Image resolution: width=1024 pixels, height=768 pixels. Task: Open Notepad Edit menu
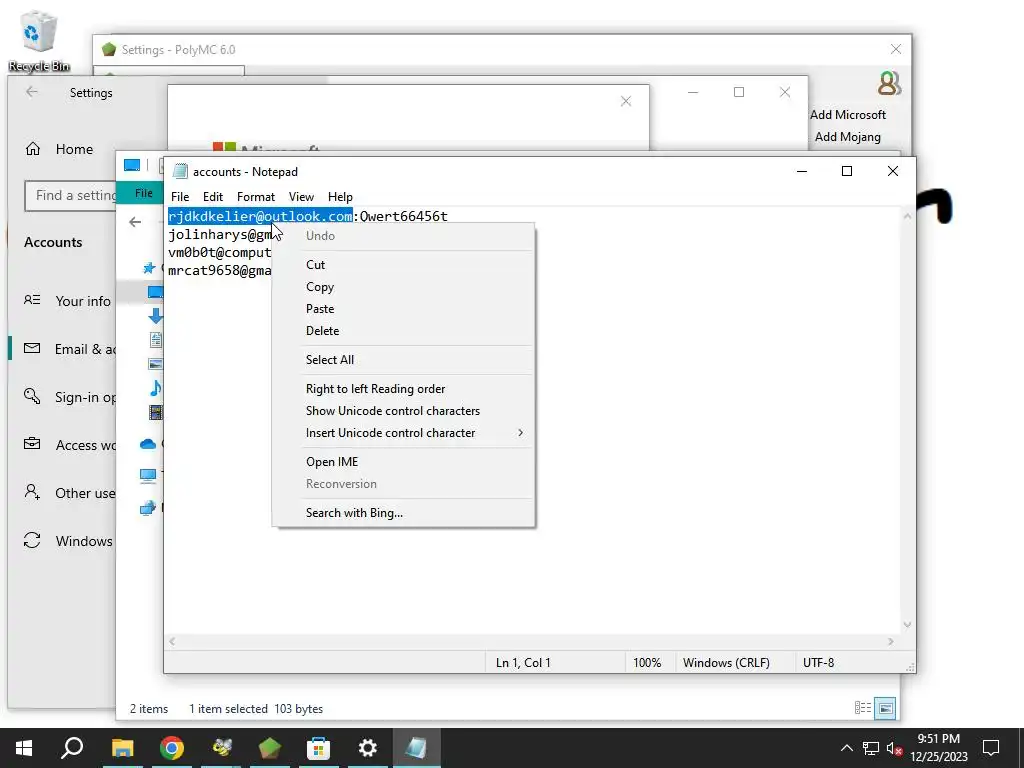tap(212, 197)
